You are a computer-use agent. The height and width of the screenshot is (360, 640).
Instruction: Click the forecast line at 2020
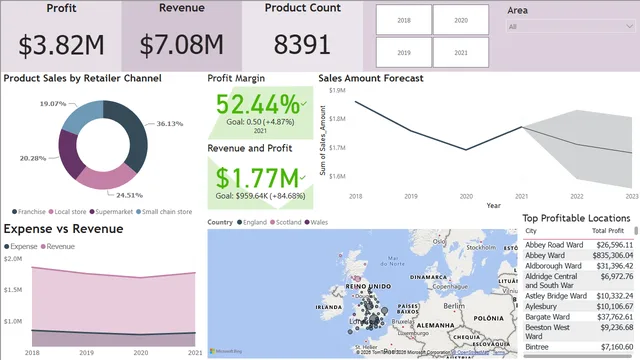pos(466,149)
